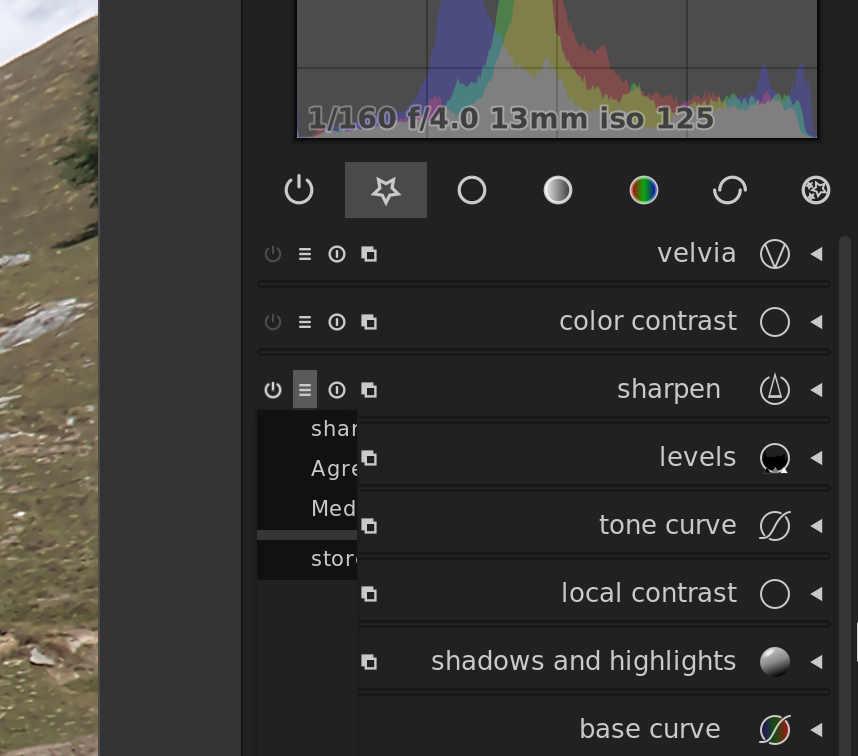The width and height of the screenshot is (858, 756).
Task: Close the sharpen presets menu button
Action: coord(305,389)
